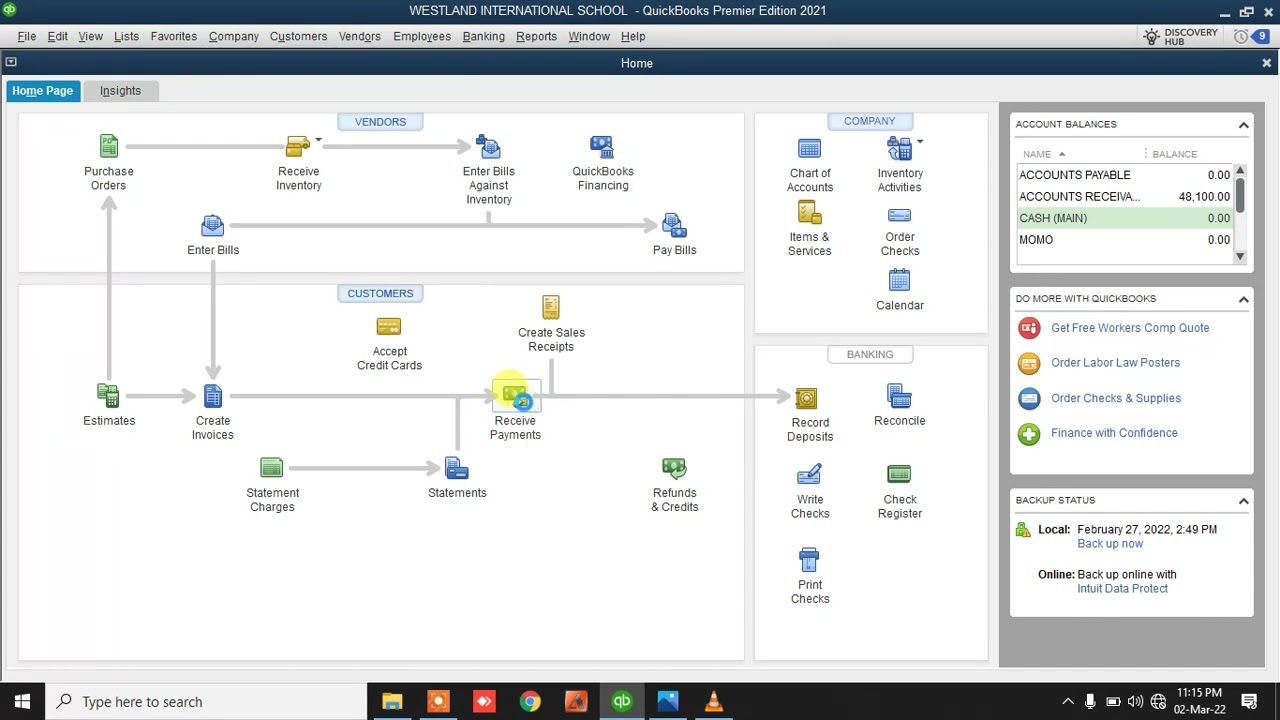Screen dimensions: 1280x720
Task: Click Record Deposits icon
Action: [x=806, y=399]
